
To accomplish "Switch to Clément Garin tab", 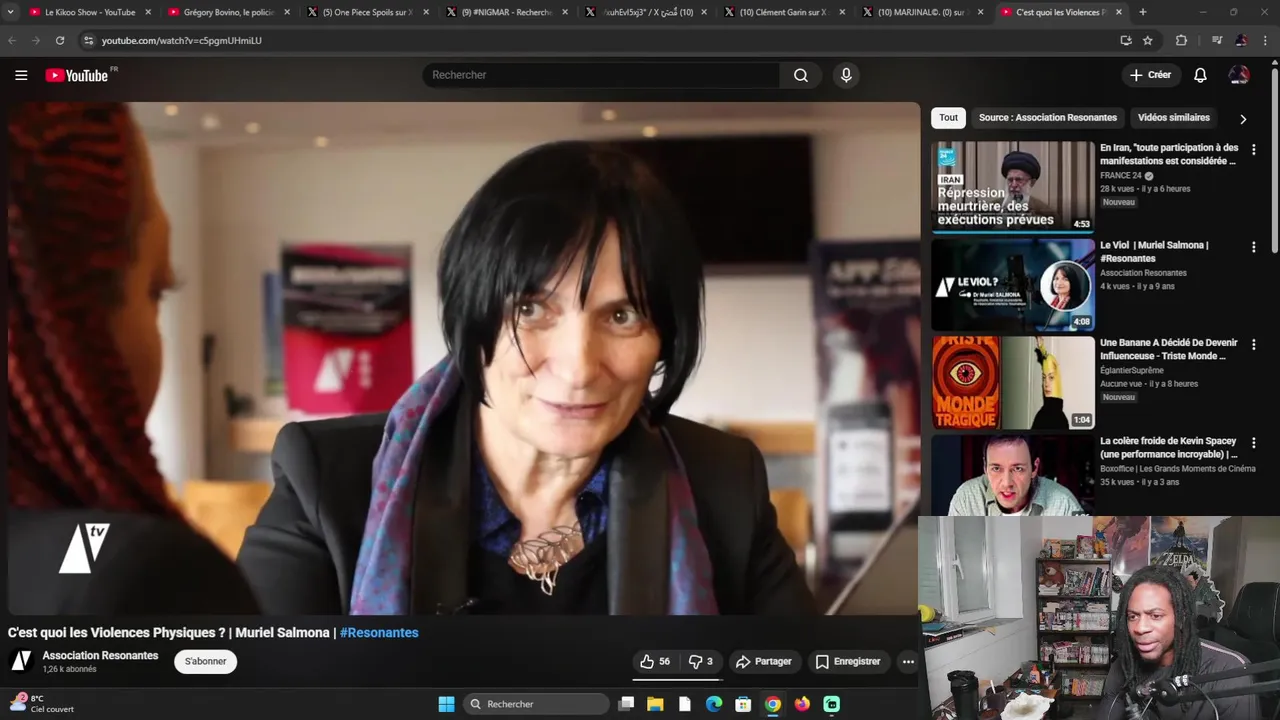I will click(783, 12).
